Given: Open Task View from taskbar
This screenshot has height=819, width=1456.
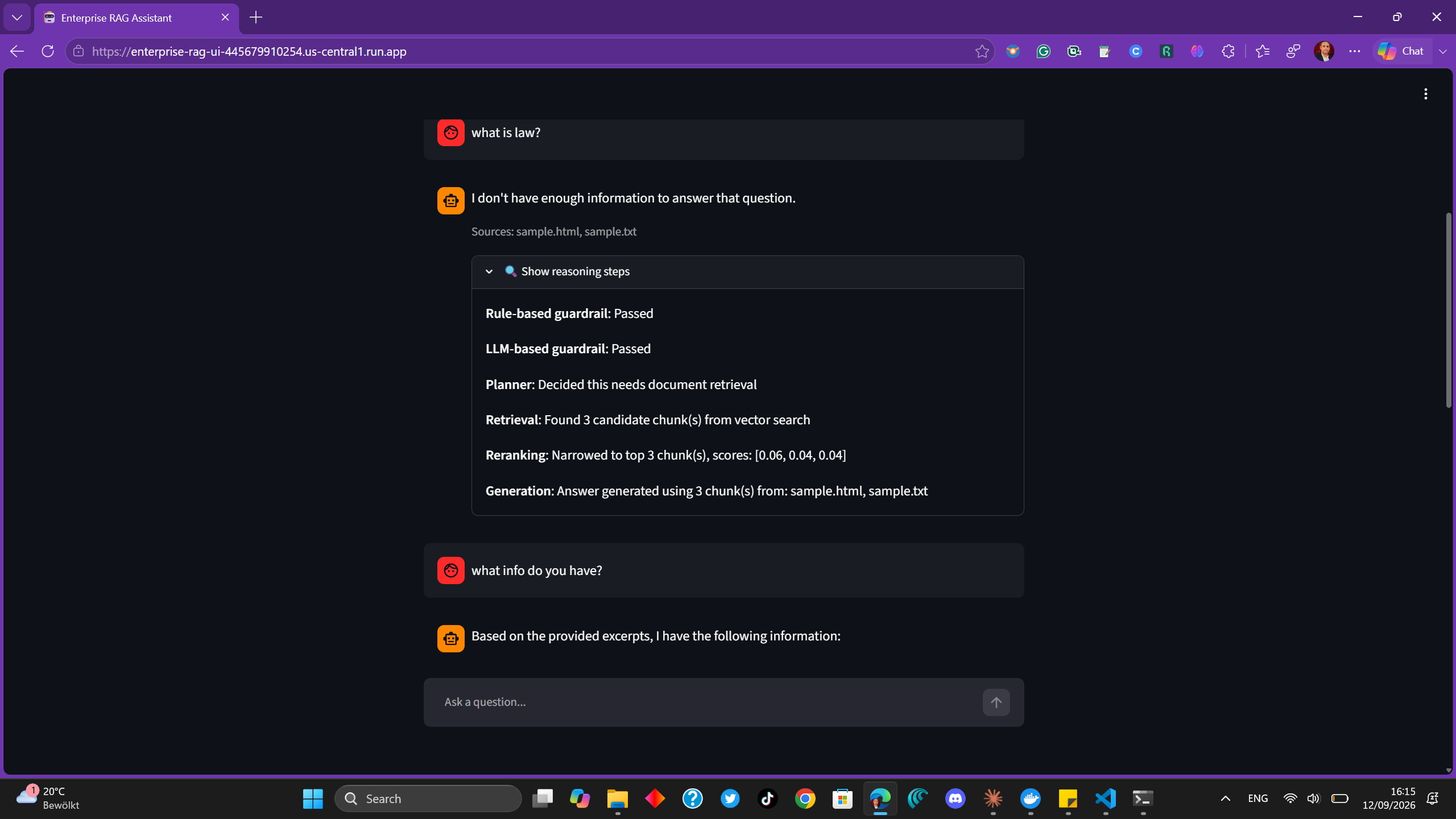Looking at the screenshot, I should (x=543, y=799).
